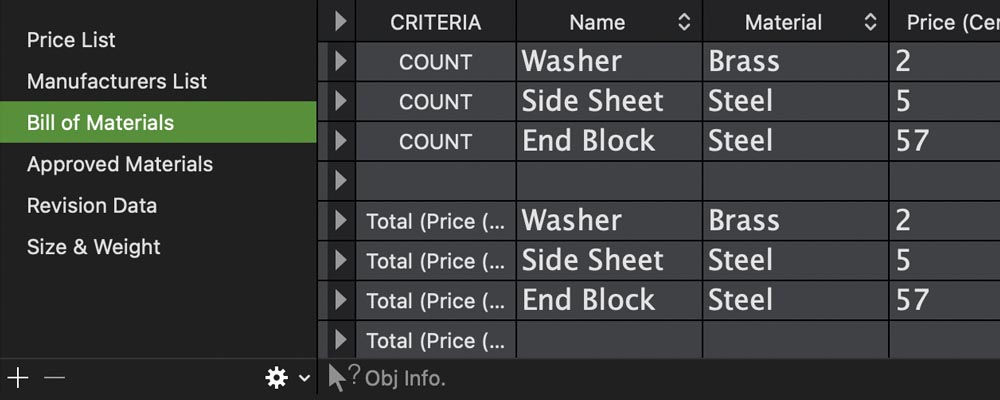
Task: Click the Price column header
Action: coord(945,22)
